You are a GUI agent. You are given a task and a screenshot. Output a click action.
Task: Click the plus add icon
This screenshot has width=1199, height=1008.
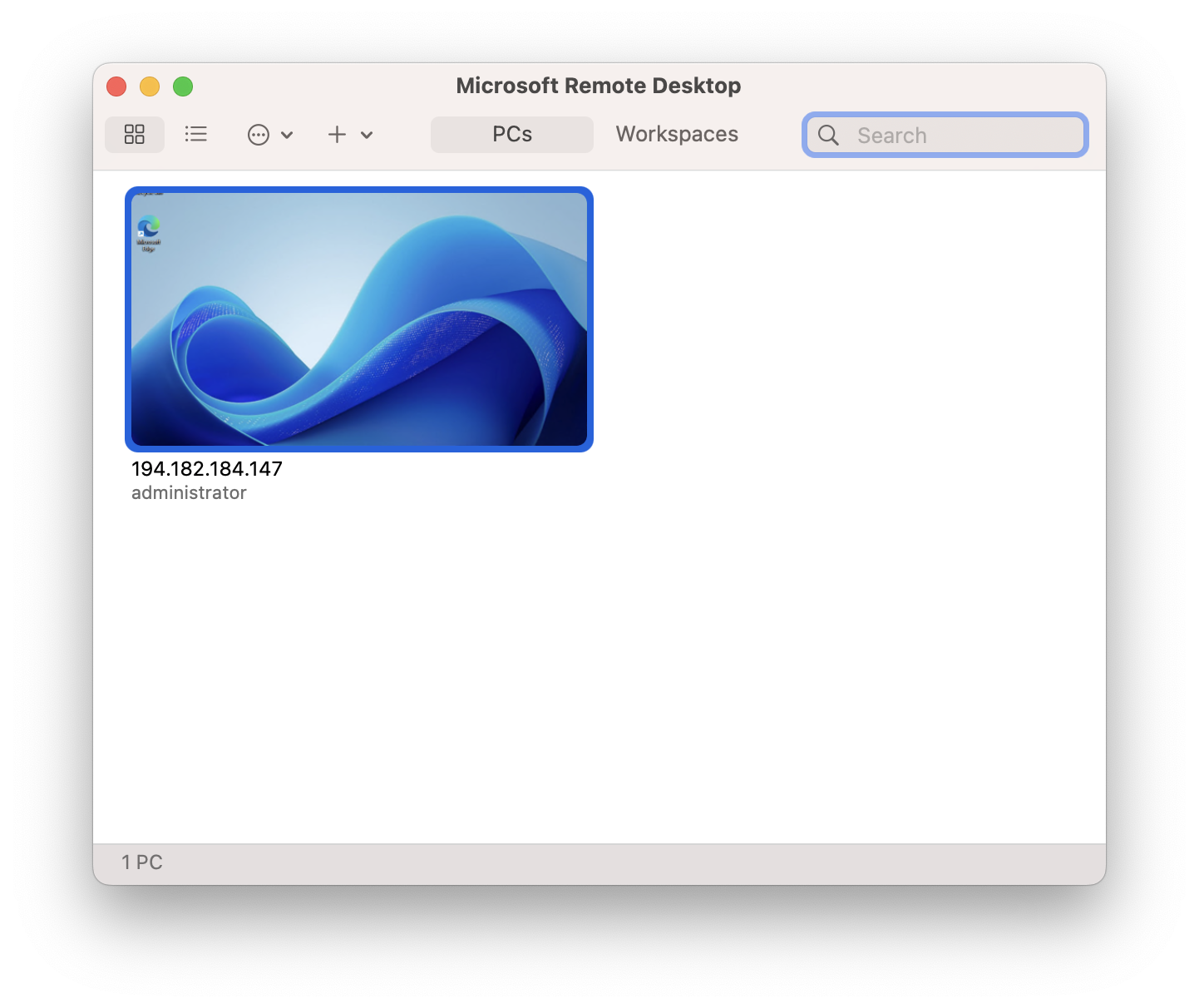pos(337,135)
